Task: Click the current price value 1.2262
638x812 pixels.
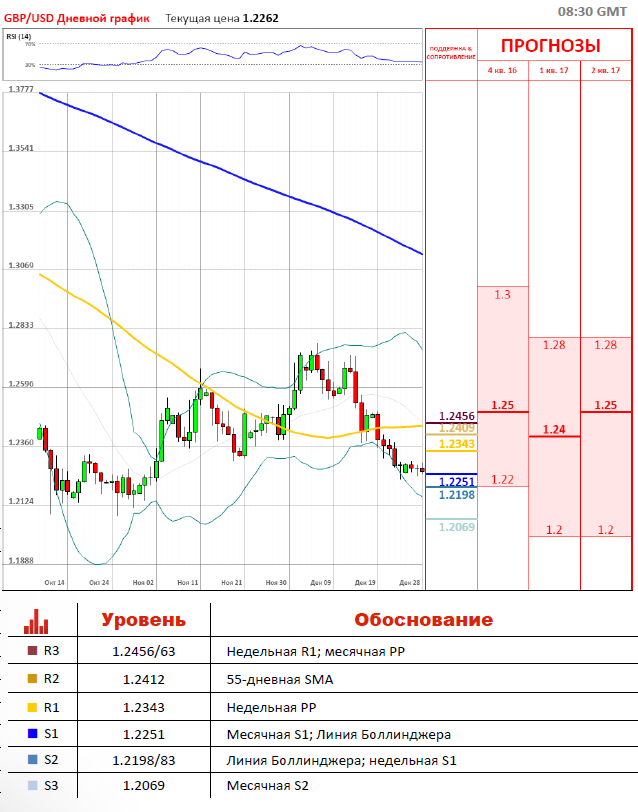Action: (x=261, y=17)
